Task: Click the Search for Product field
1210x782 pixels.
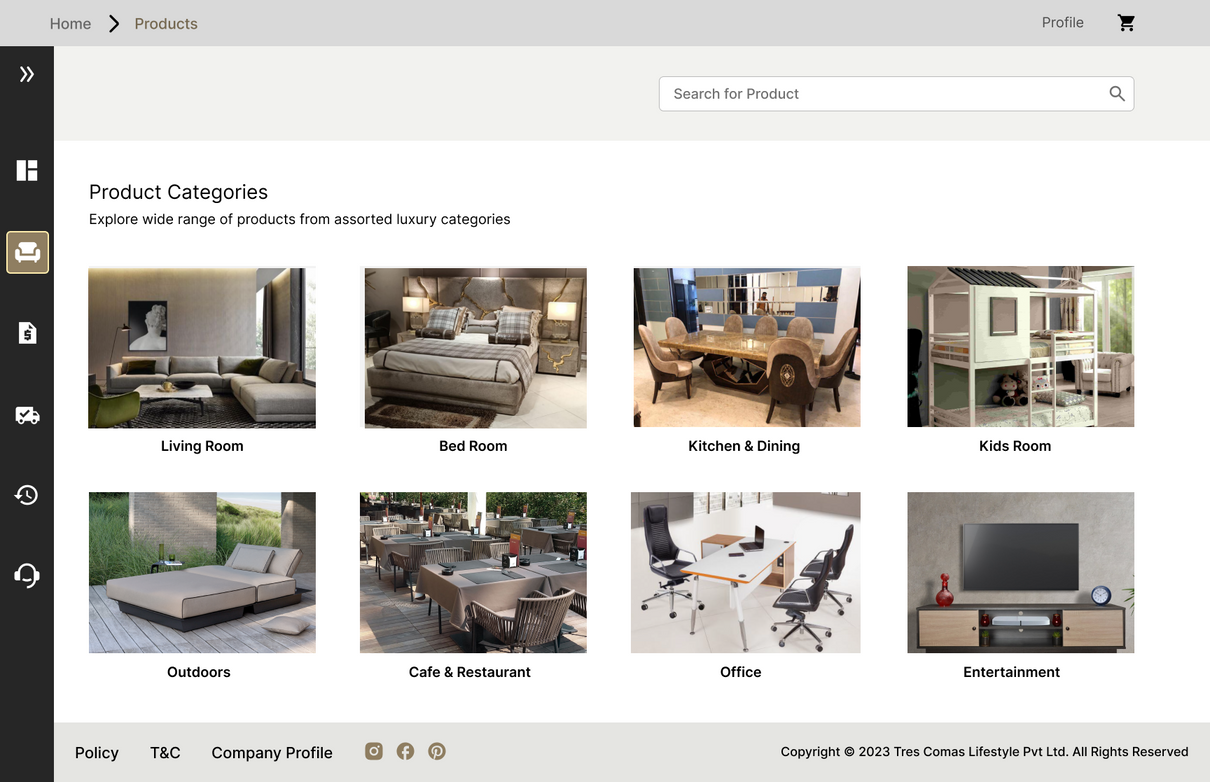Action: (880, 94)
